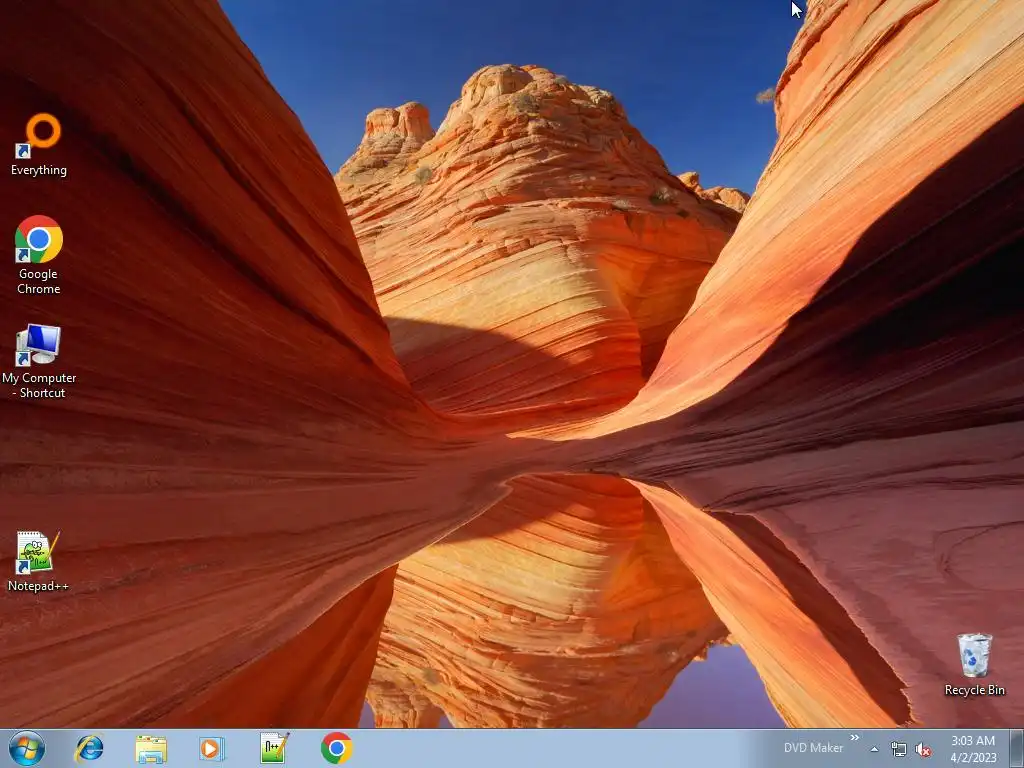Launch Internet Explorer from the taskbar
Viewport: 1024px width, 768px height.
click(x=89, y=748)
